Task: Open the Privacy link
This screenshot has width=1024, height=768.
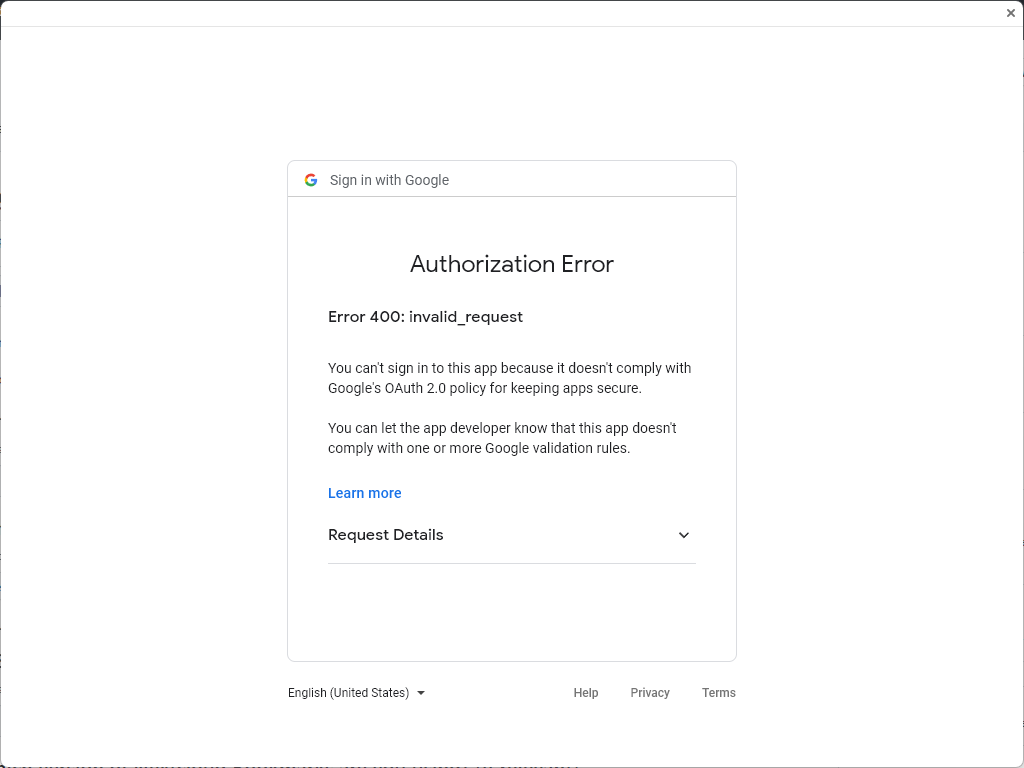Action: coord(650,693)
